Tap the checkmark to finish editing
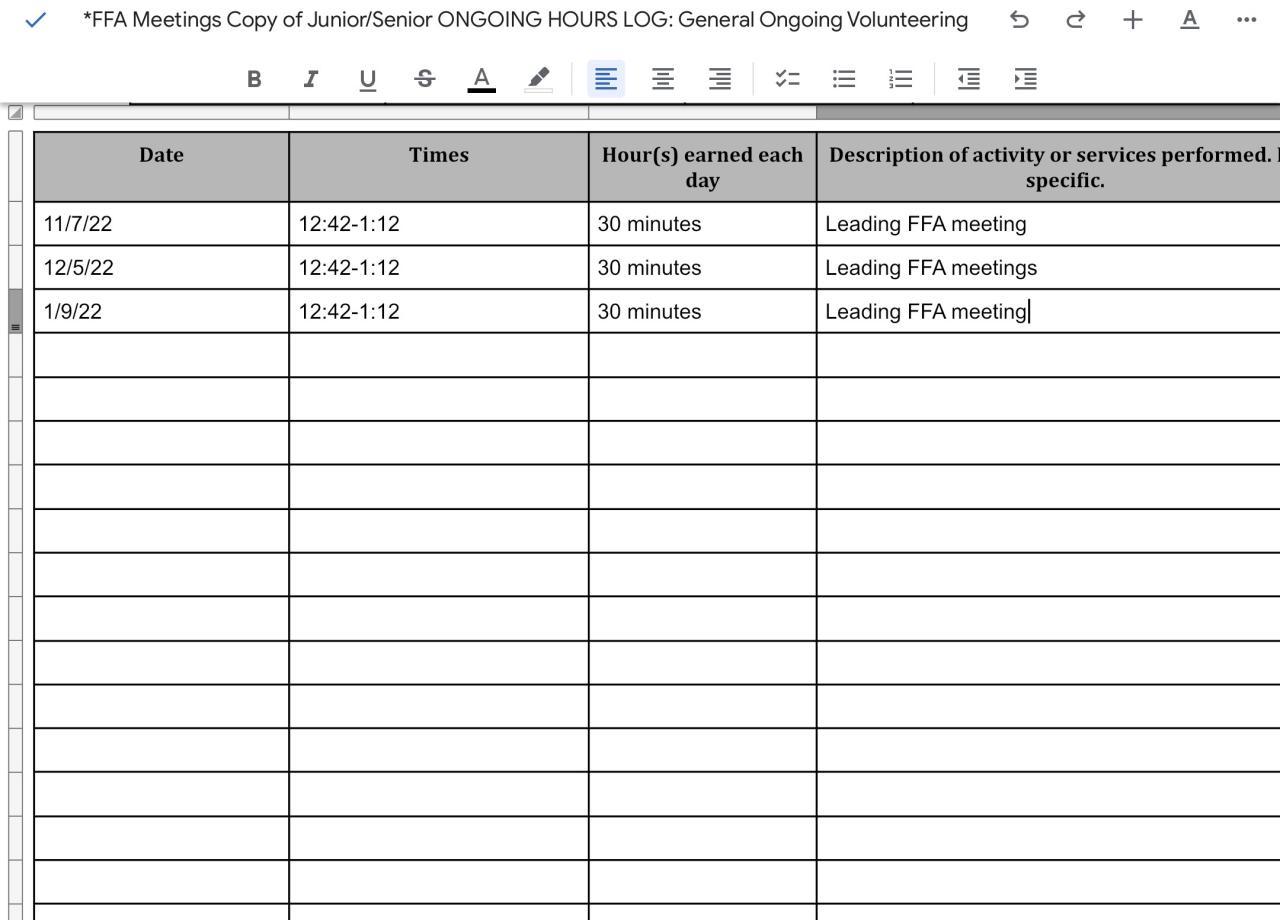Image resolution: width=1280 pixels, height=920 pixels. coord(35,20)
